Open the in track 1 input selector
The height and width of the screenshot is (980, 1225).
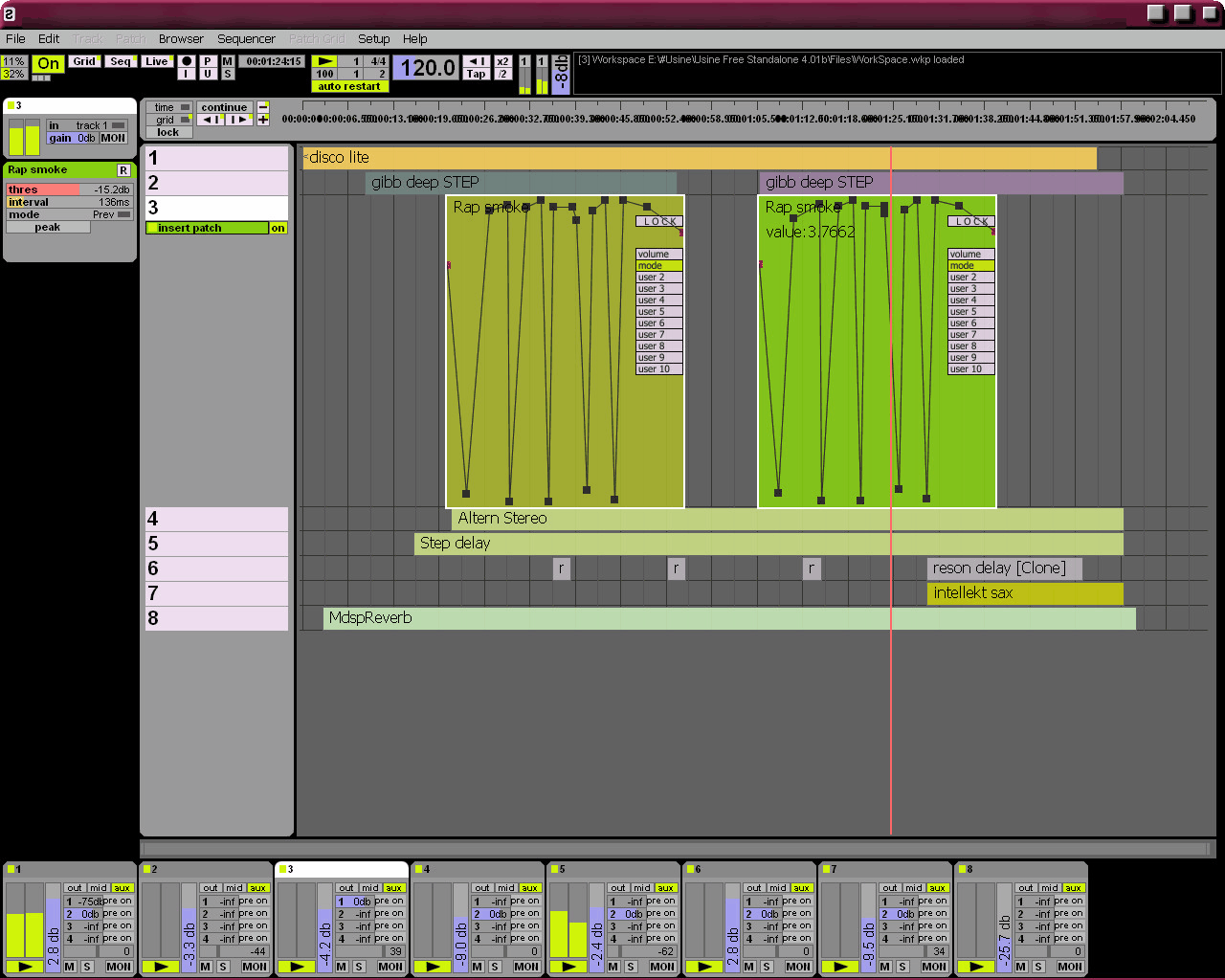tap(118, 125)
